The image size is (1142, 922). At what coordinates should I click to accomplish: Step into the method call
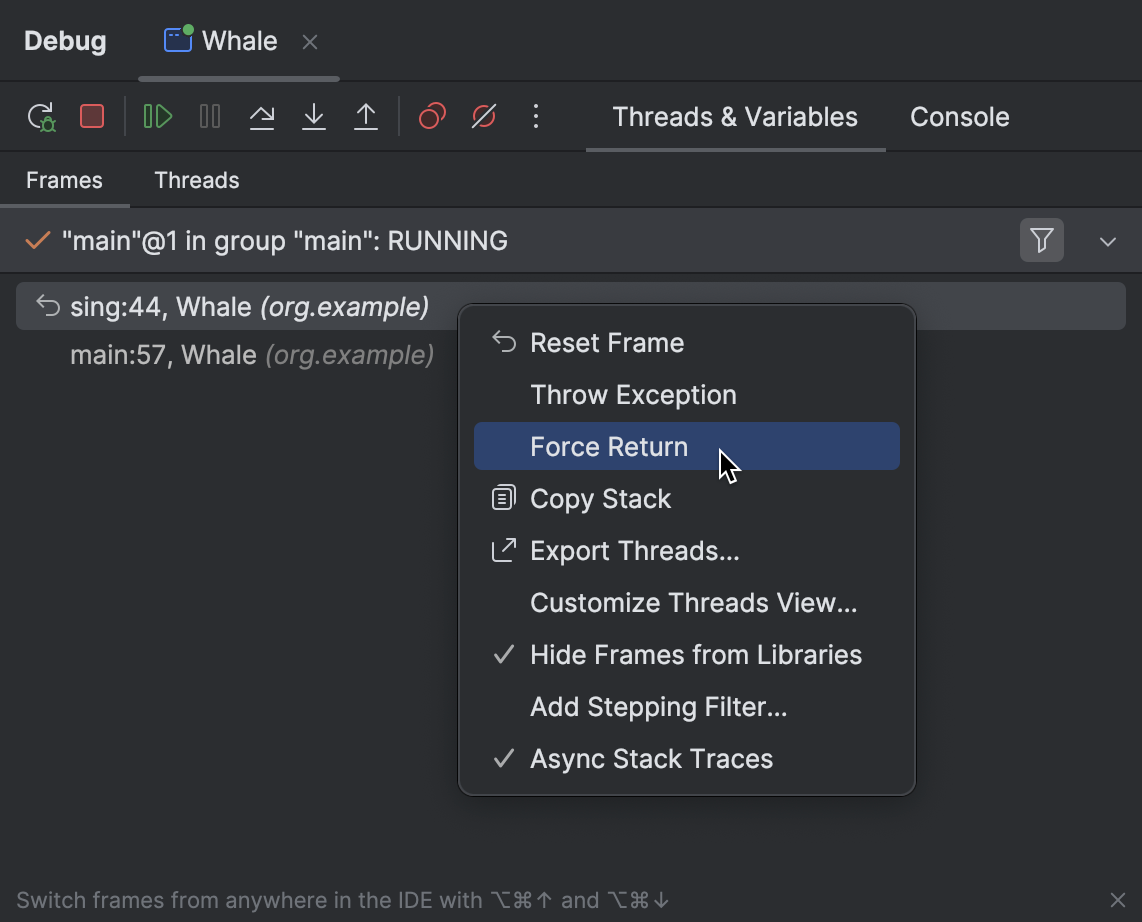(x=313, y=117)
